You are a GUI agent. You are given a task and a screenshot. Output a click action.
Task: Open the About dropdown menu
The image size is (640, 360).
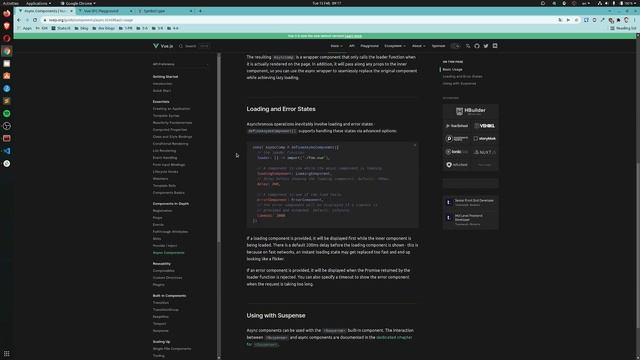click(418, 46)
